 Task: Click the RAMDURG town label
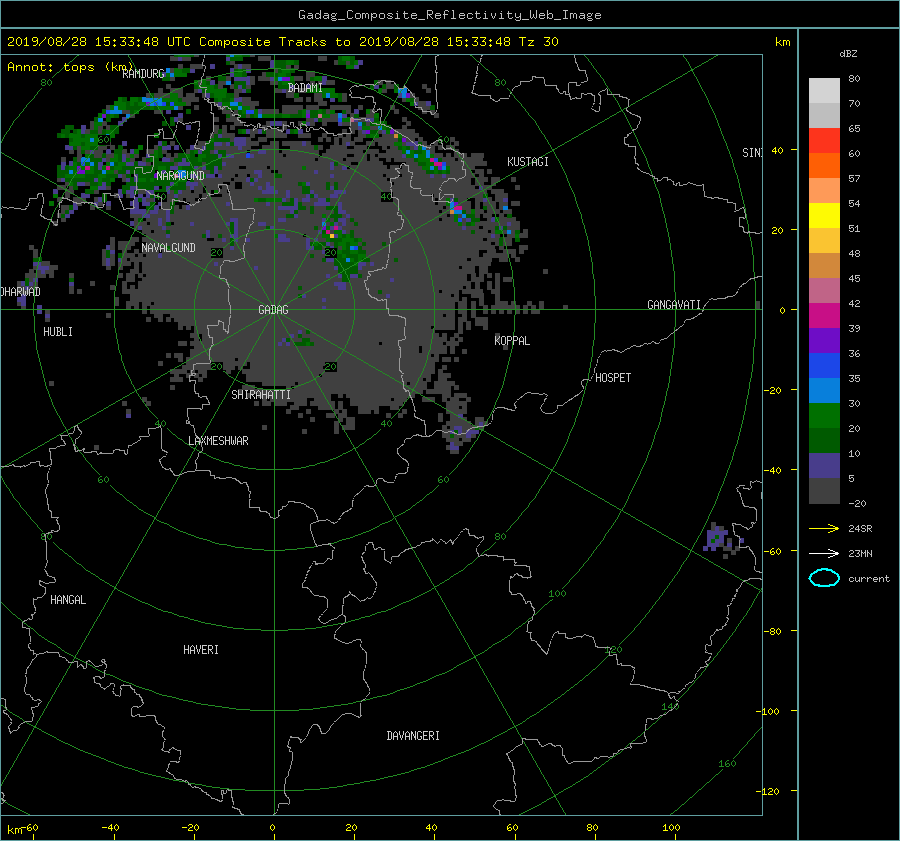143,73
